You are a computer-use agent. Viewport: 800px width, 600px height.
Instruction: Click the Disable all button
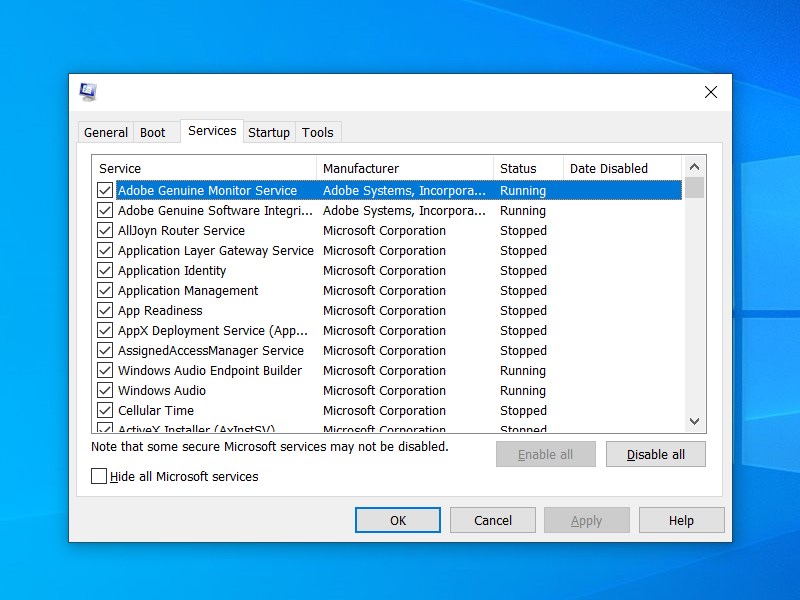point(656,454)
